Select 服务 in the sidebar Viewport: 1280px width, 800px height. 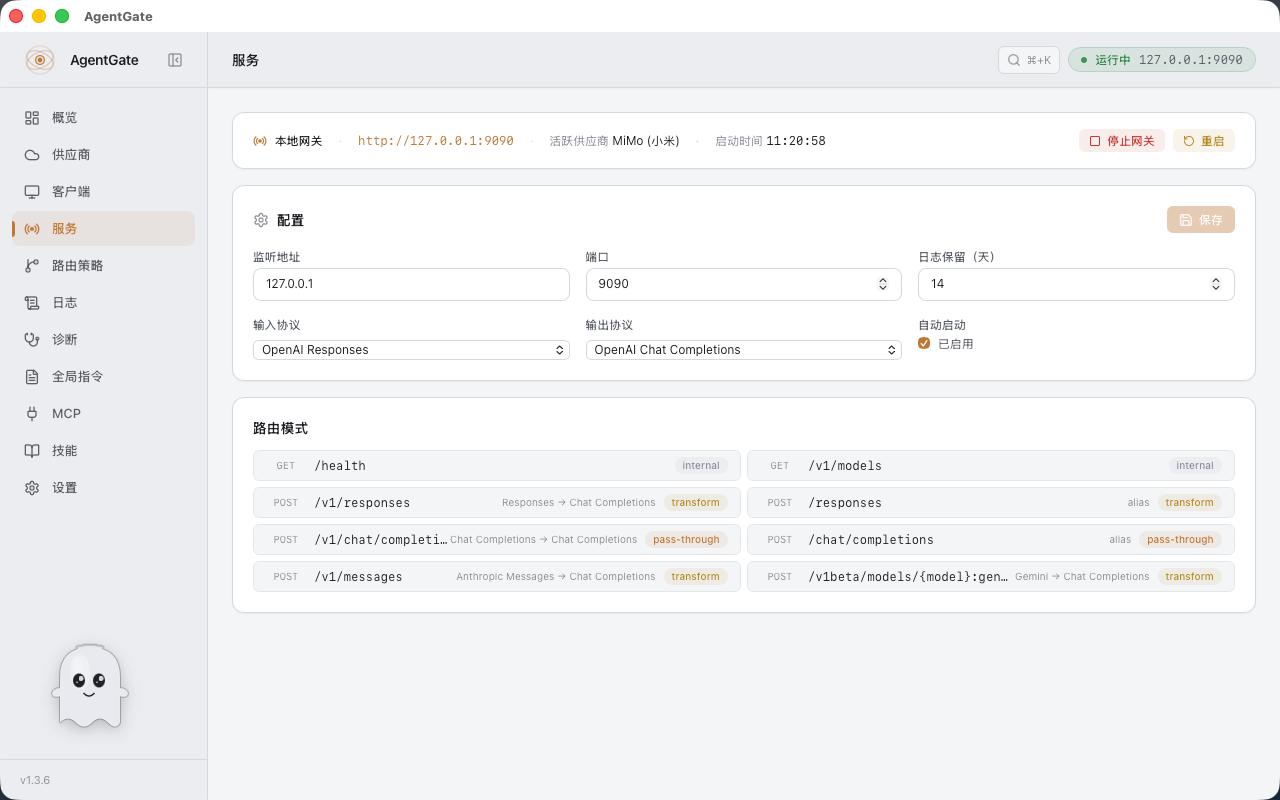(x=103, y=229)
